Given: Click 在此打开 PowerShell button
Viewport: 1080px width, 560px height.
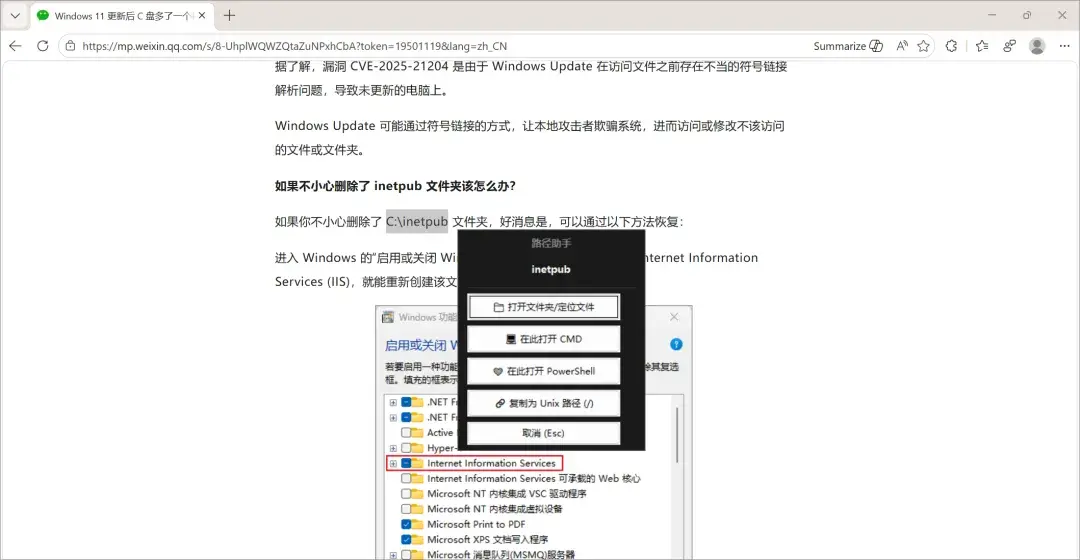Looking at the screenshot, I should (543, 371).
